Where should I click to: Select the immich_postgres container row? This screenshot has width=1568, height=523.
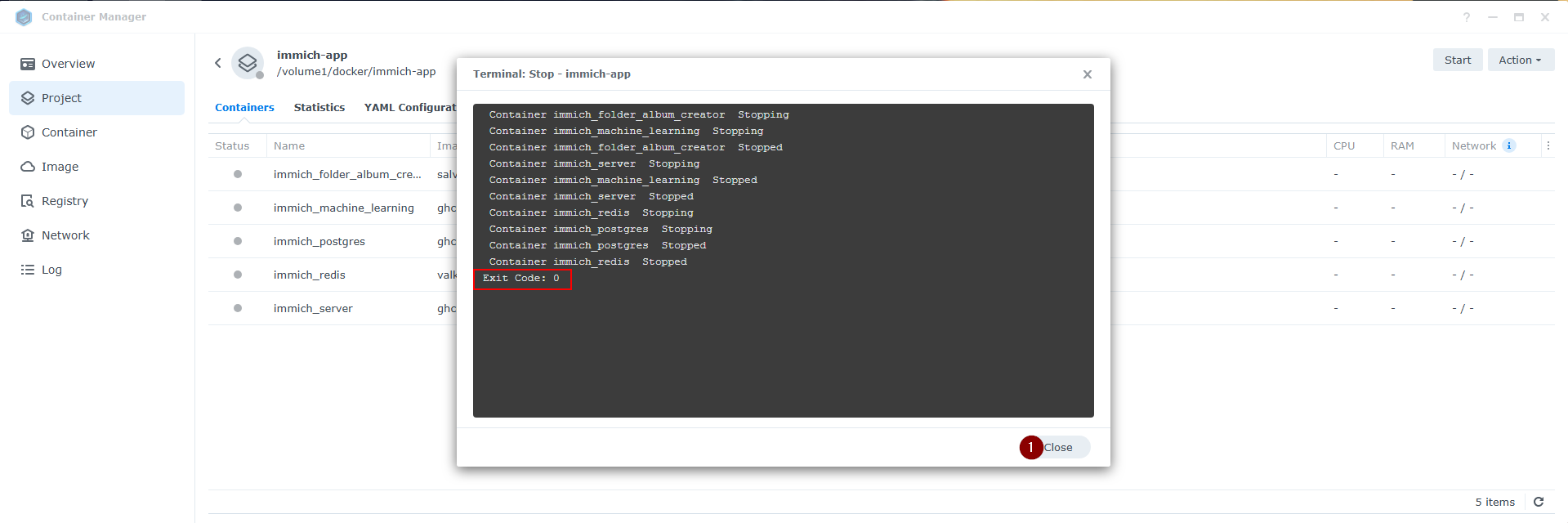point(319,241)
